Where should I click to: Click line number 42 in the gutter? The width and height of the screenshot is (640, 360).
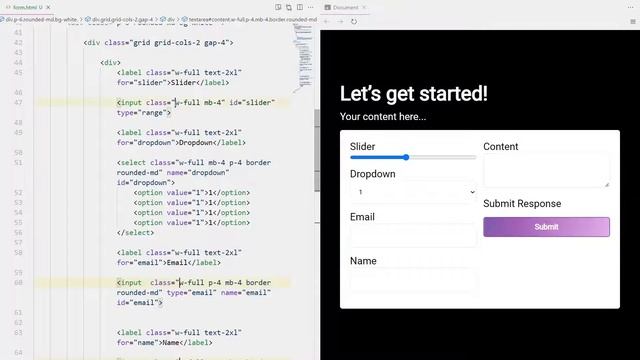[18, 42]
